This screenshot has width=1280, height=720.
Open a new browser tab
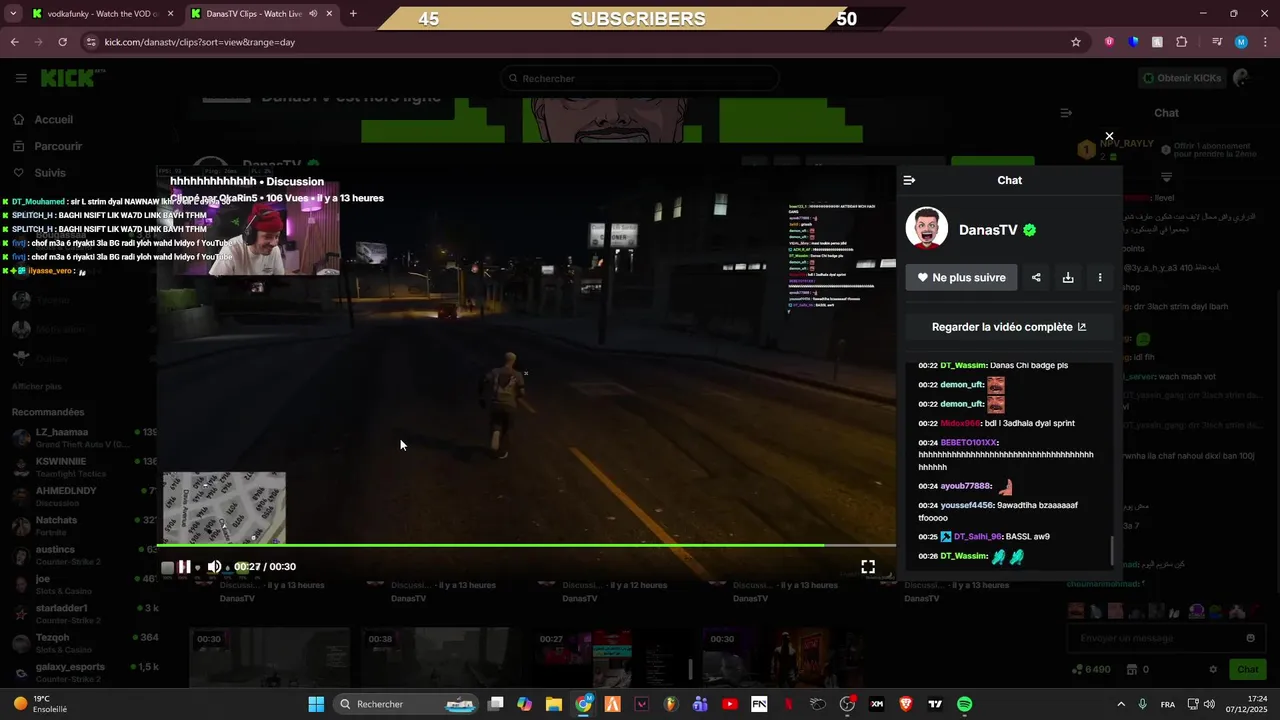tap(353, 14)
